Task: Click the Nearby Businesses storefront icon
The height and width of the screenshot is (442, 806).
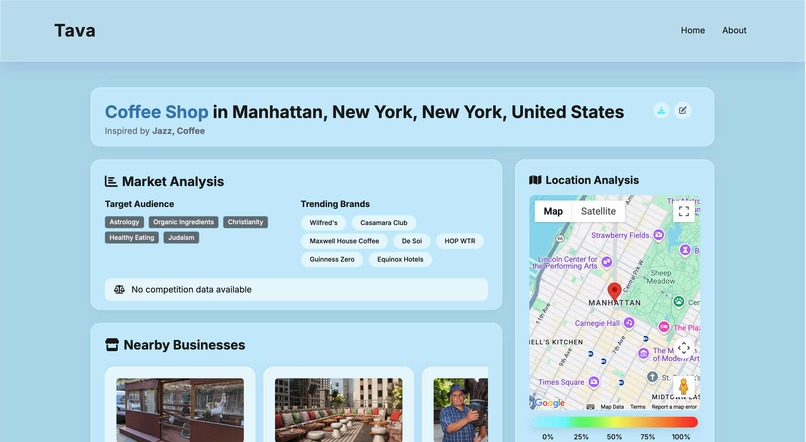Action: [112, 344]
